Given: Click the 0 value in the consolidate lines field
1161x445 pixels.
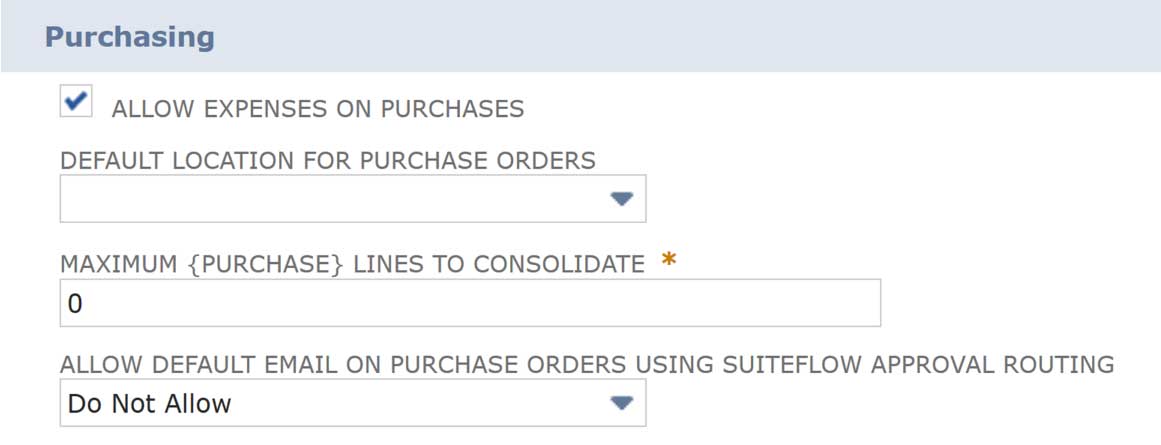Looking at the screenshot, I should (x=75, y=304).
